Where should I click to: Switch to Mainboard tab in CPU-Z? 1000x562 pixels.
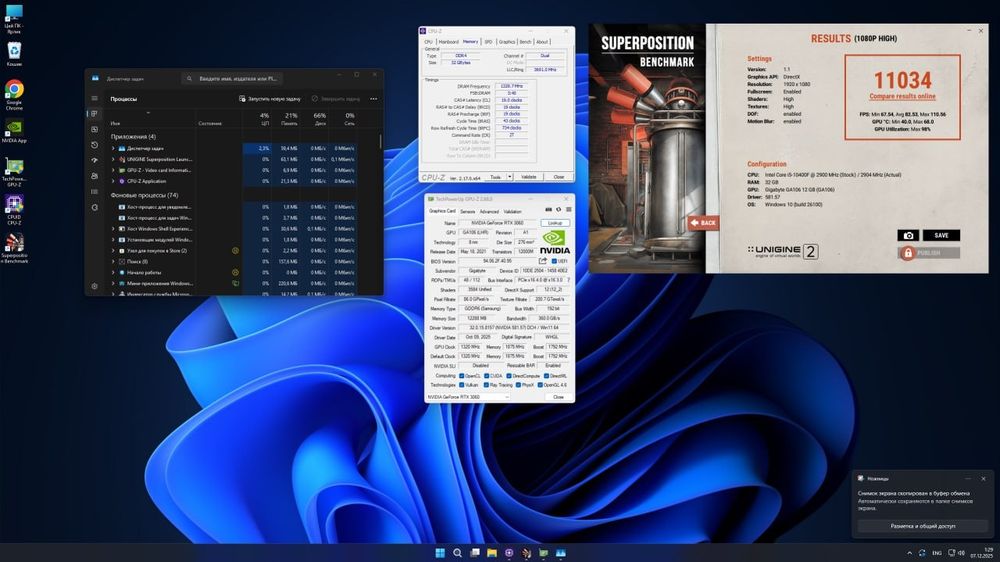tap(448, 41)
